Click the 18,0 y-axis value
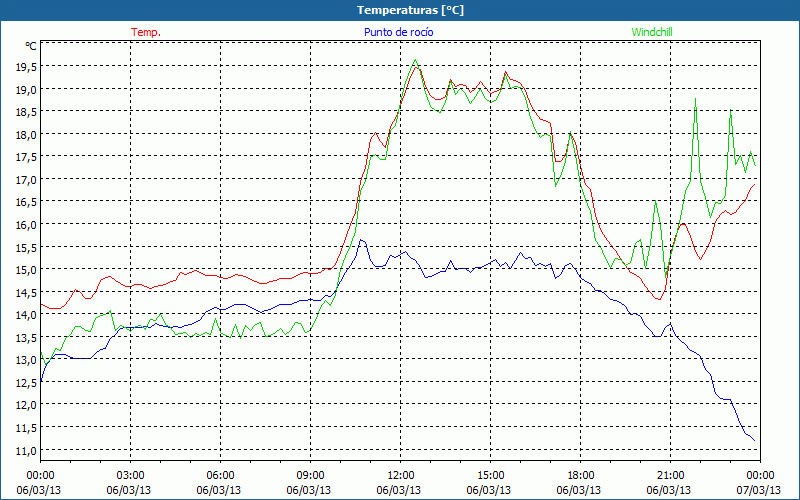The height and width of the screenshot is (500, 800). point(26,134)
